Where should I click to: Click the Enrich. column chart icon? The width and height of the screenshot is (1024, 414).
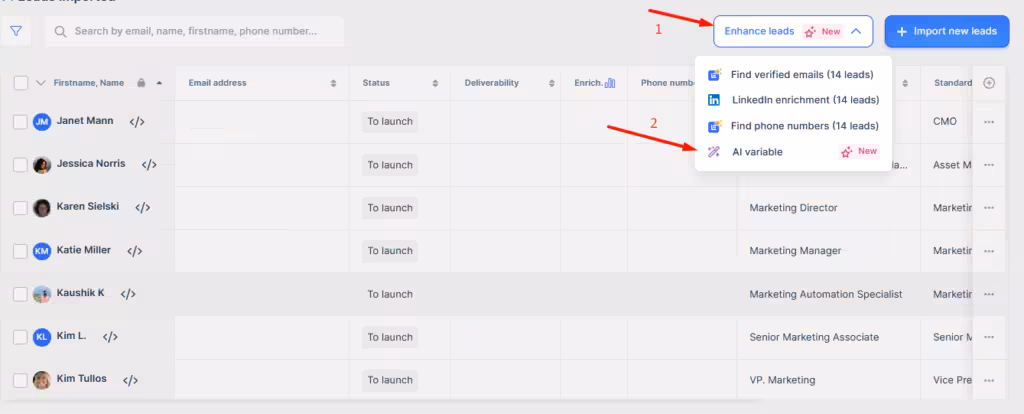pyautogui.click(x=609, y=83)
